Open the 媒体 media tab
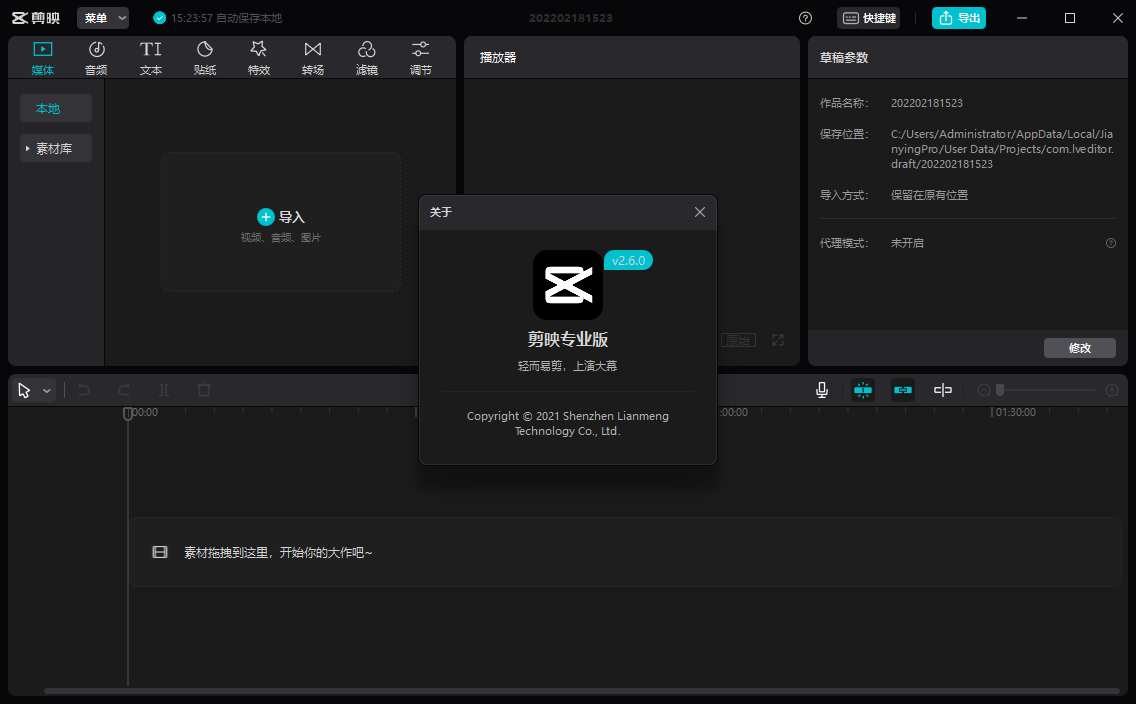Viewport: 1136px width, 704px height. pos(43,58)
